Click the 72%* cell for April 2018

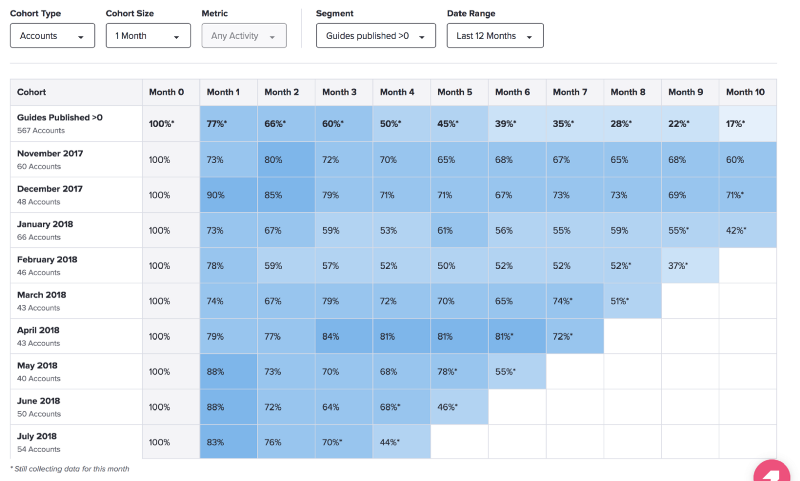[575, 336]
